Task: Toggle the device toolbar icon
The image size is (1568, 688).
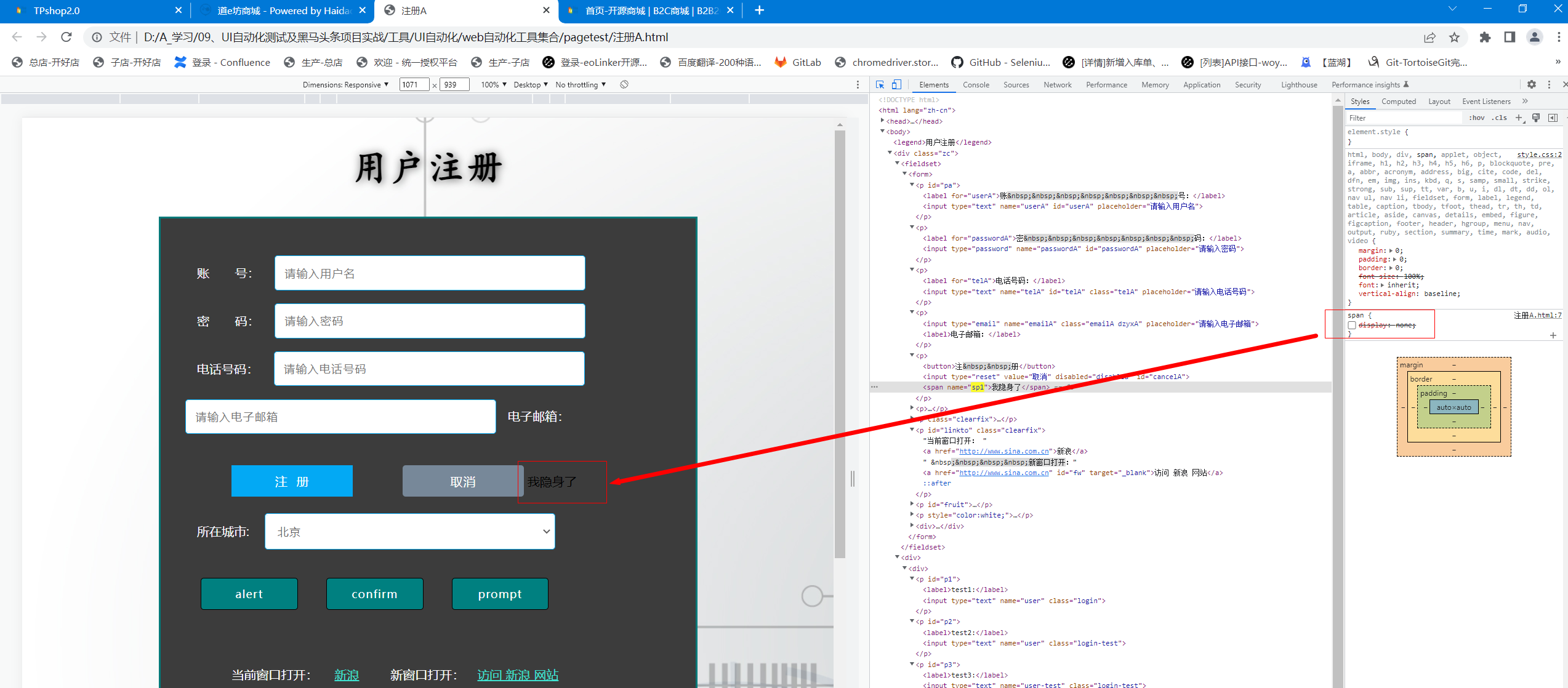Action: 896,85
